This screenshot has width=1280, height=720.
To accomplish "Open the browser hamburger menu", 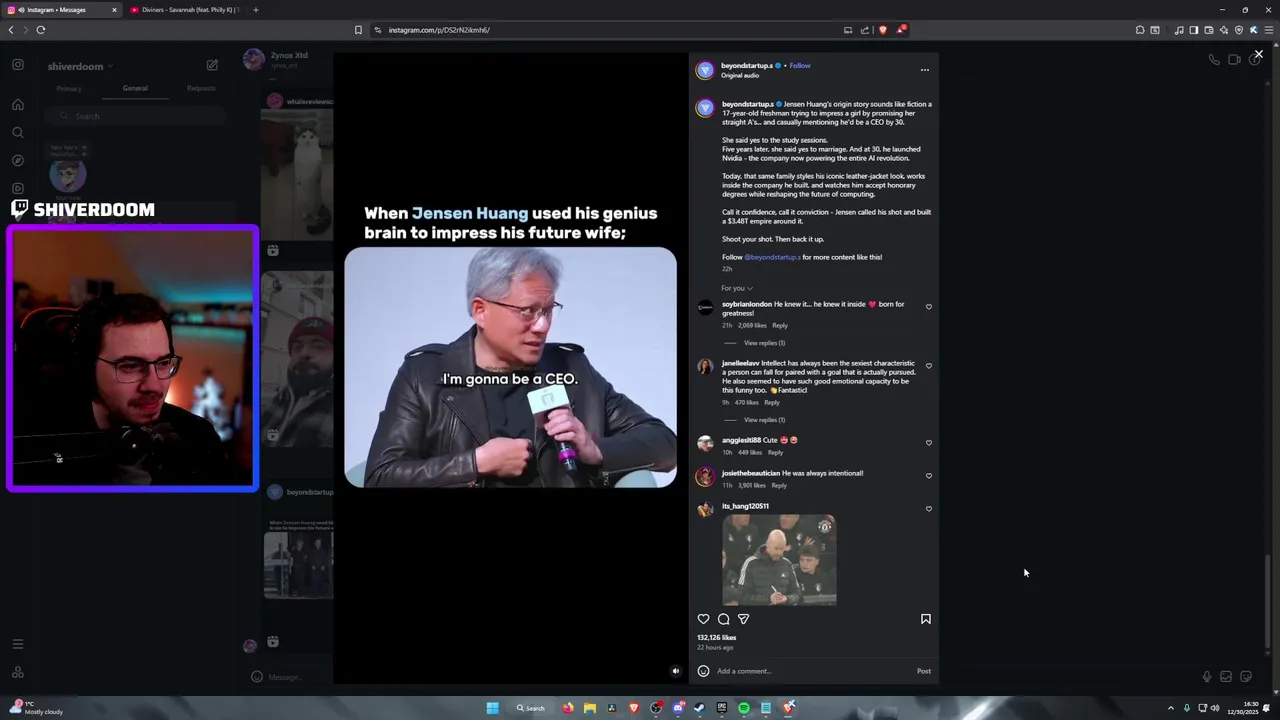I will pyautogui.click(x=1269, y=30).
